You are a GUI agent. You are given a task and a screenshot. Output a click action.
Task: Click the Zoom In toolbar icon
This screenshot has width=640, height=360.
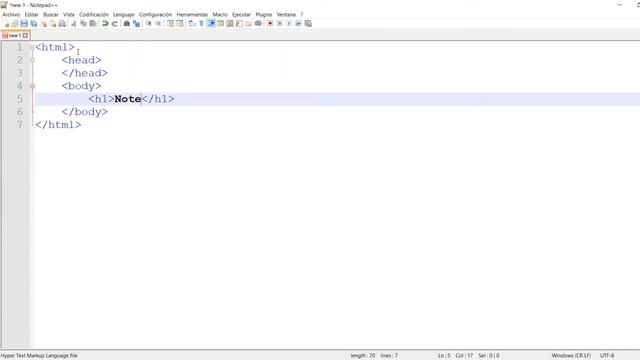click(149, 24)
